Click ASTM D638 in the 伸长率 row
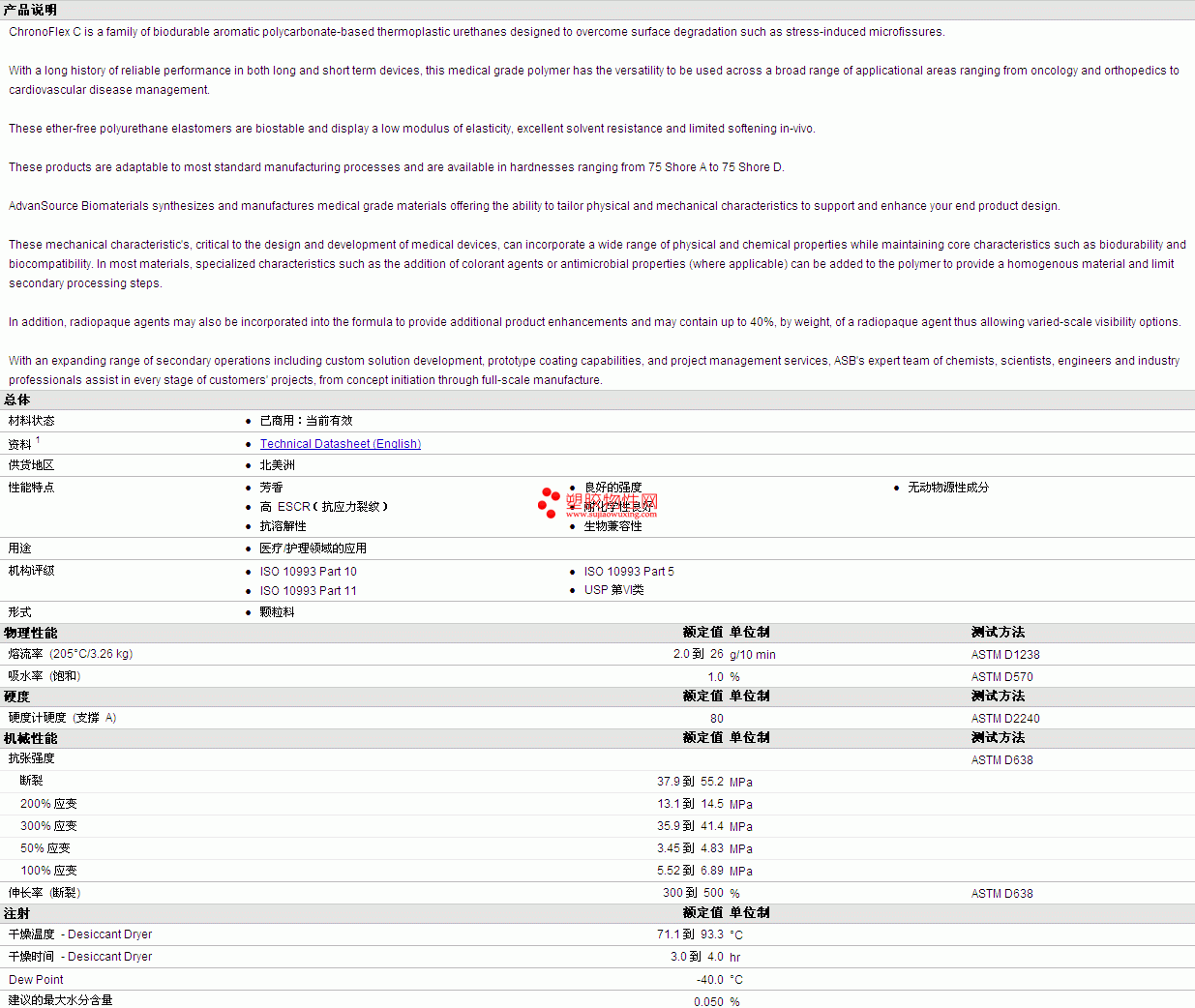 1002,894
